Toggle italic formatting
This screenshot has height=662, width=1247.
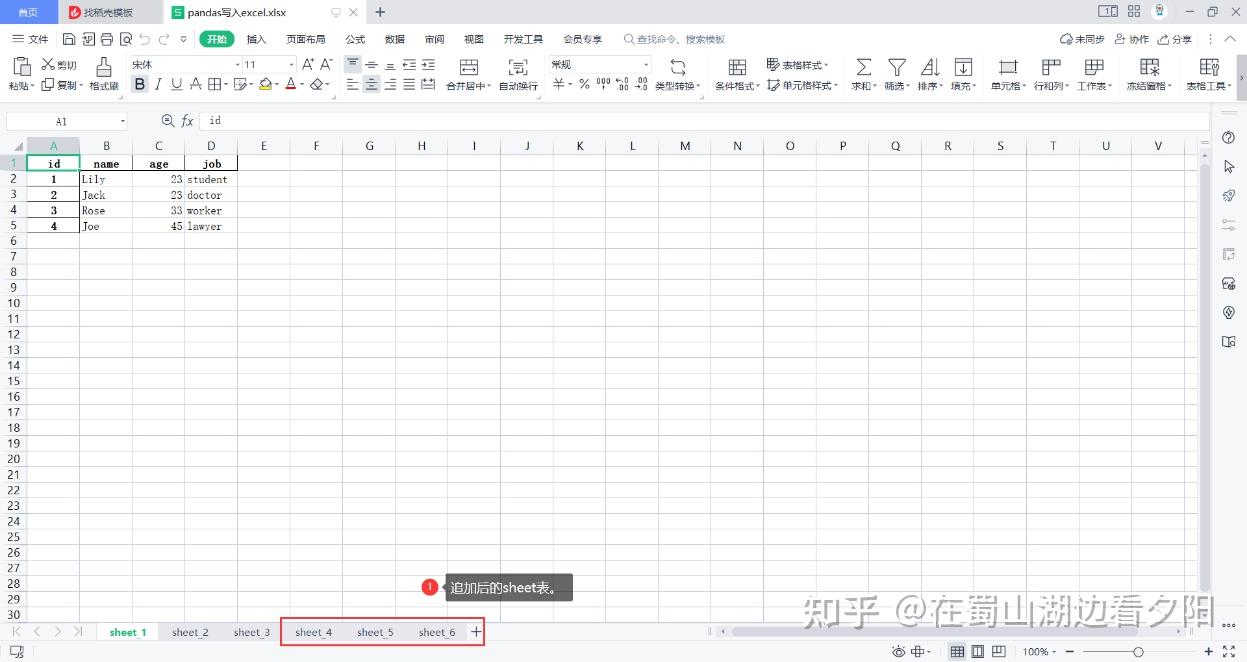coord(157,85)
